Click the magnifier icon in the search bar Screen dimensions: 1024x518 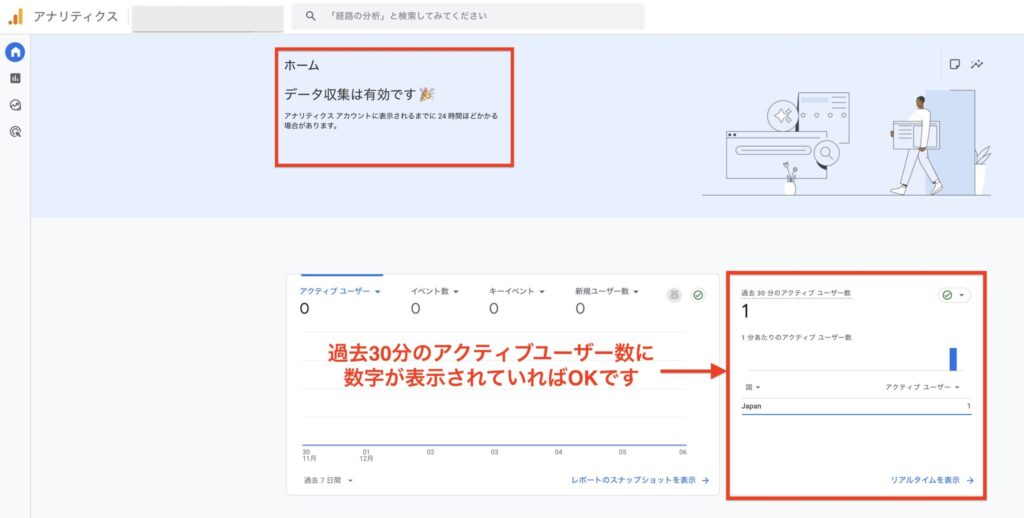(x=311, y=16)
